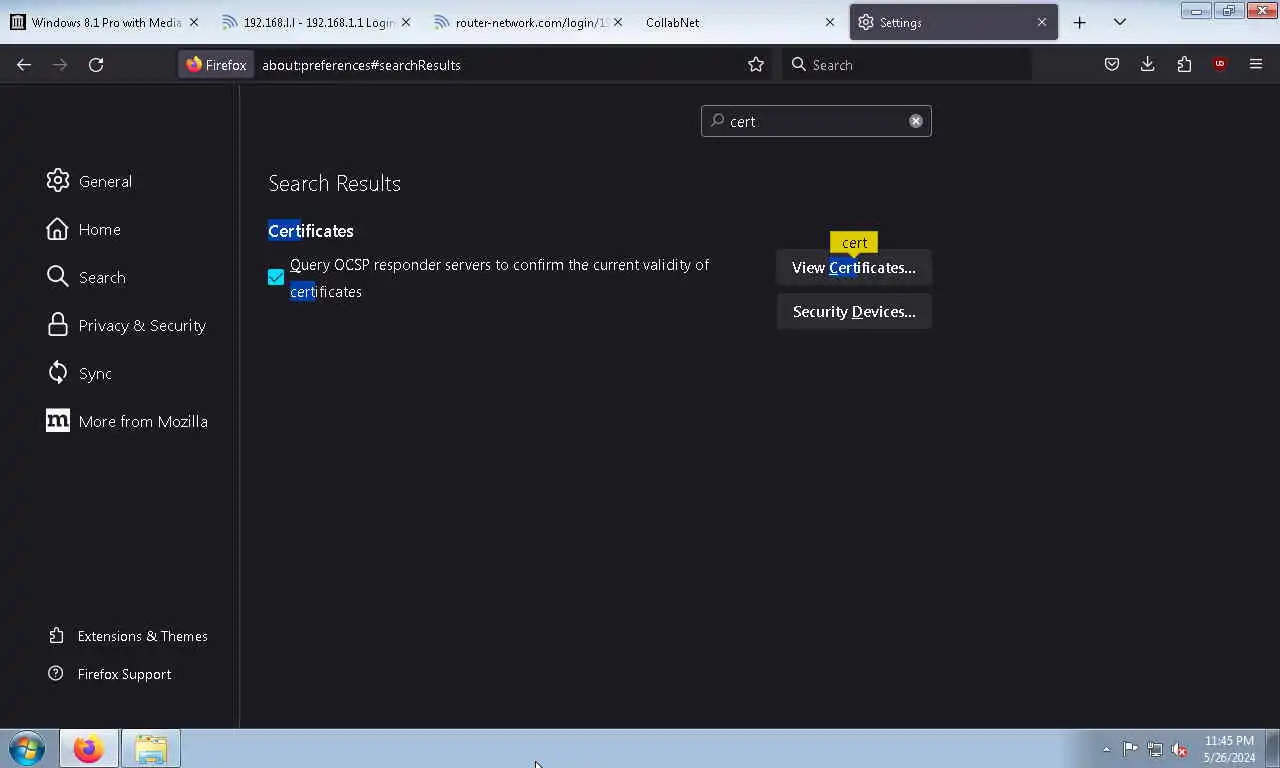Switch to the Windows 8.1 Pro tab
1280x768 pixels.
[105, 22]
